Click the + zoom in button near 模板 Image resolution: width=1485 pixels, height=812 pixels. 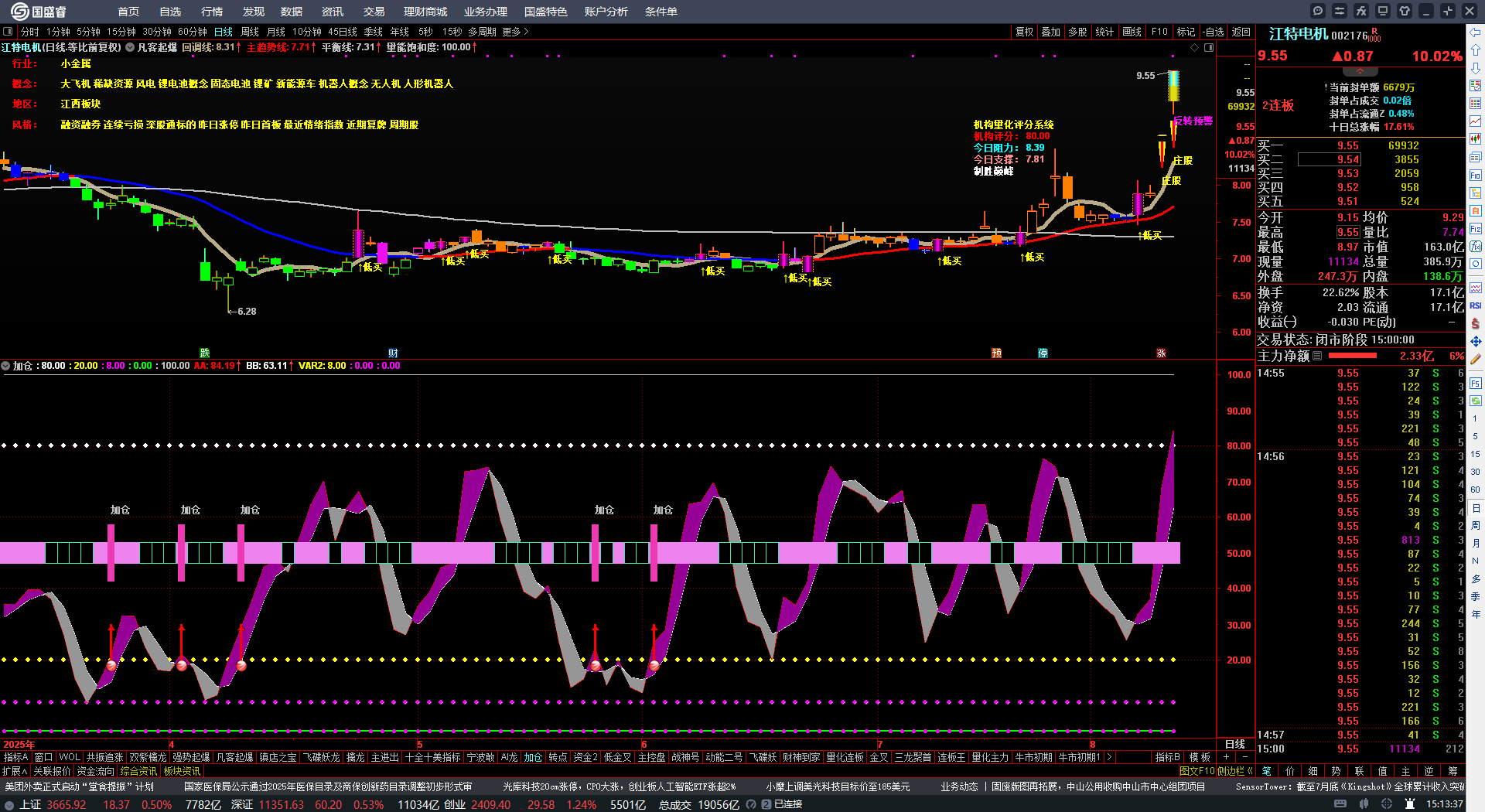pos(1227,757)
